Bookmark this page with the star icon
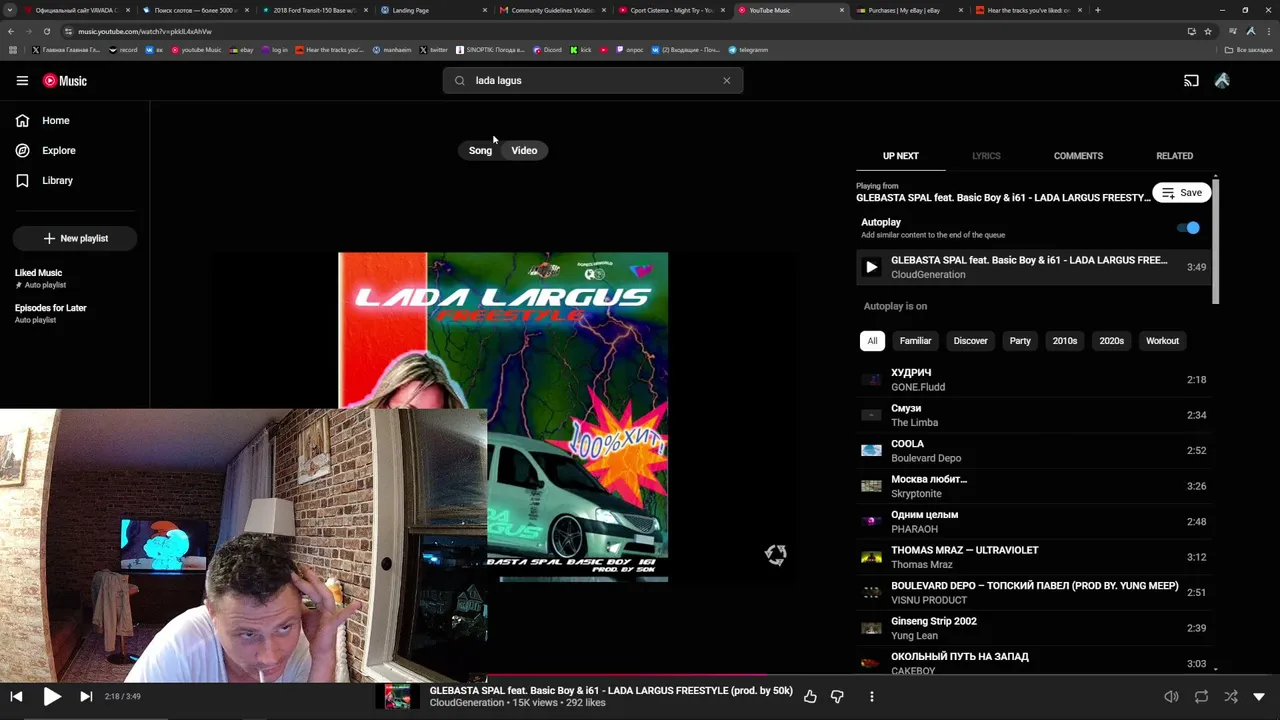The height and width of the screenshot is (720, 1280). (x=1208, y=31)
